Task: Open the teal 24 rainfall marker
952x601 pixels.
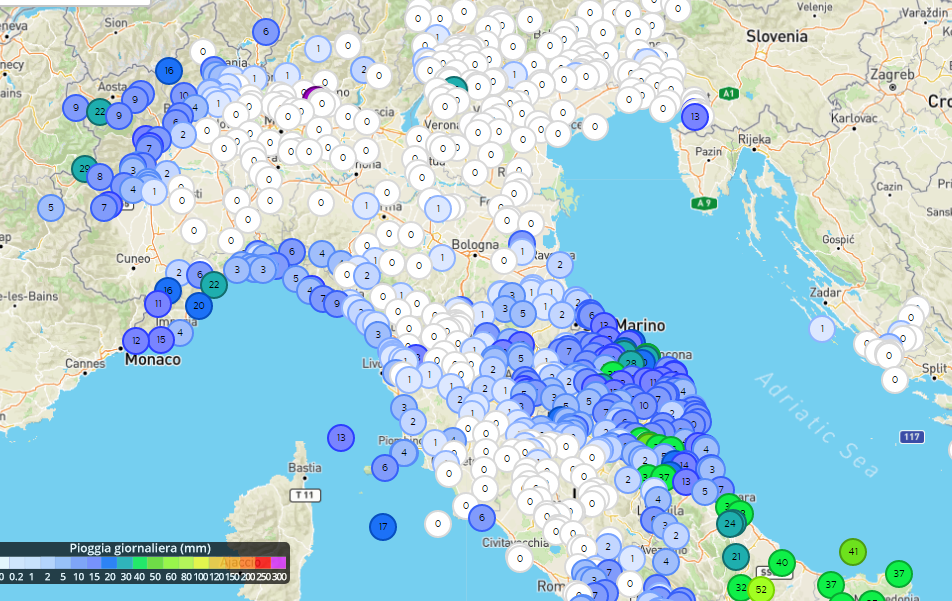Action: tap(731, 523)
